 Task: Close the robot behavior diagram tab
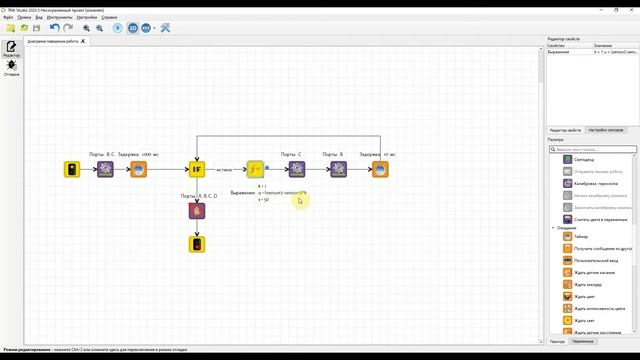(x=83, y=41)
